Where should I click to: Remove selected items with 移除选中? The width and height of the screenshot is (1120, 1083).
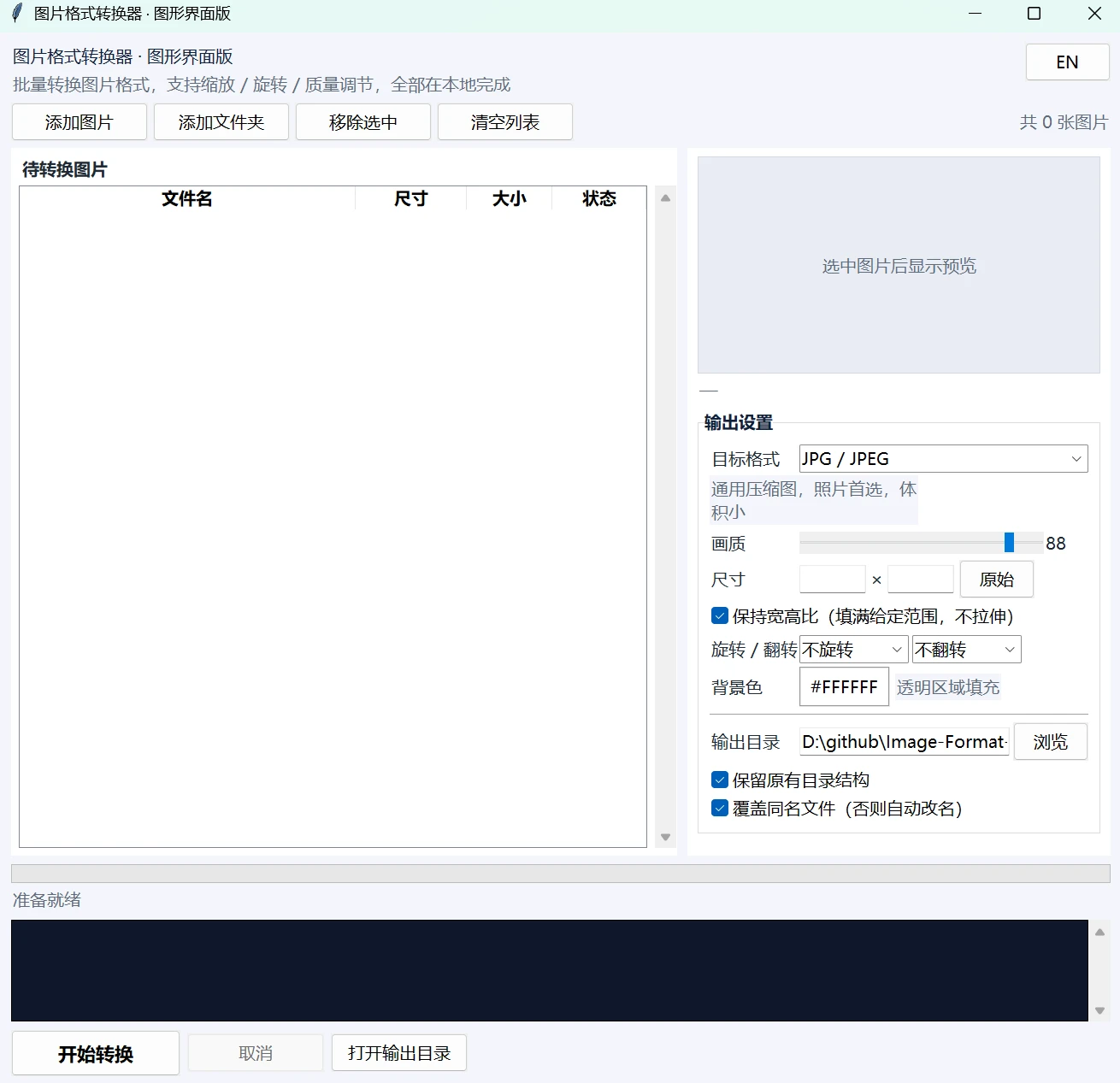(x=363, y=122)
